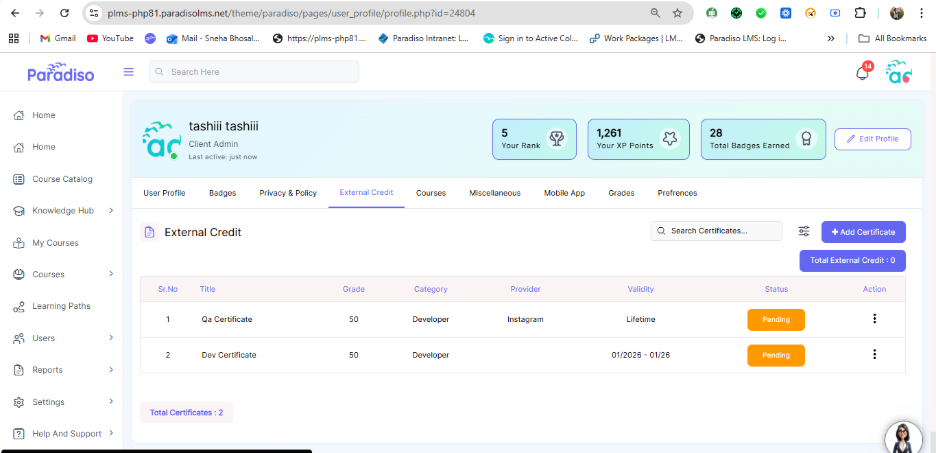The width and height of the screenshot is (936, 453).
Task: Click the Course Catalog sidebar icon
Action: pyautogui.click(x=19, y=179)
